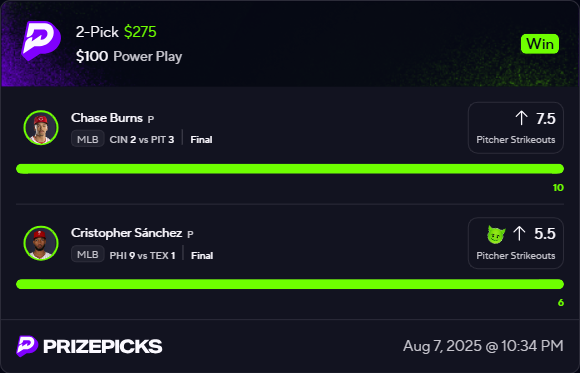Open Chase Burns player headshot

[41, 128]
